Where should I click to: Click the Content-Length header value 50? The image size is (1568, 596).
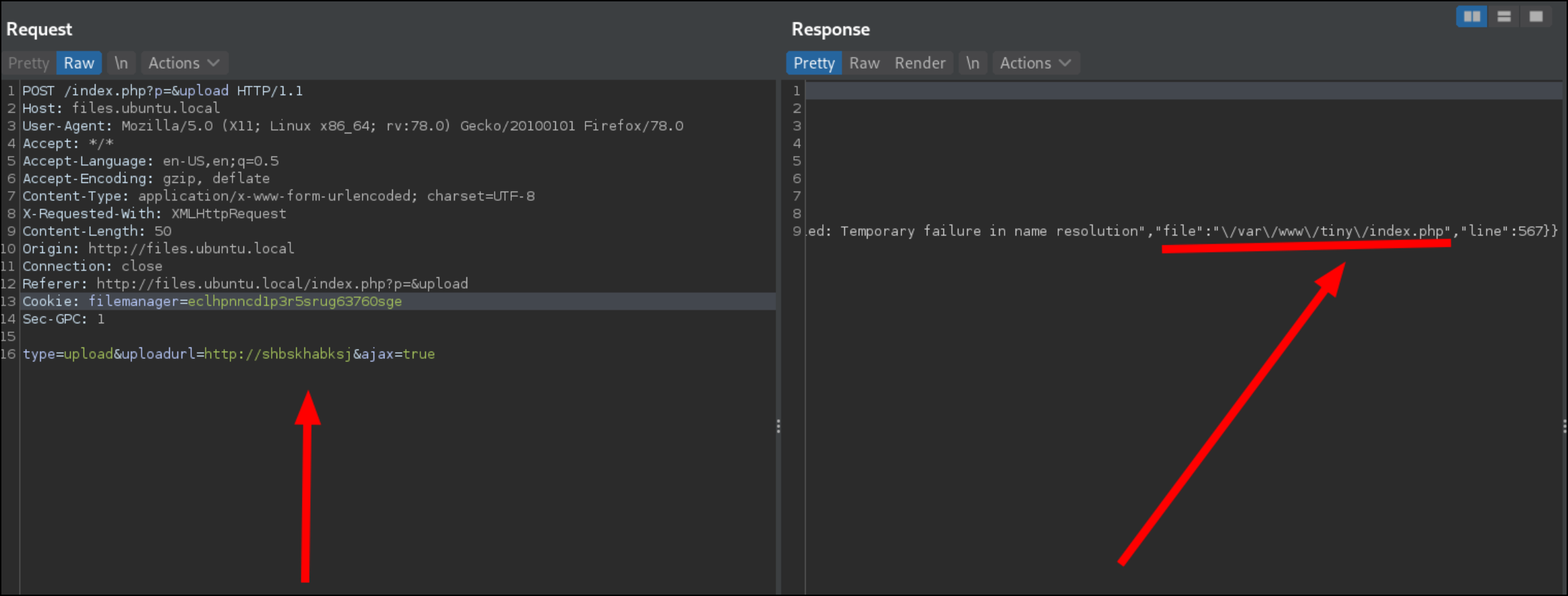163,231
